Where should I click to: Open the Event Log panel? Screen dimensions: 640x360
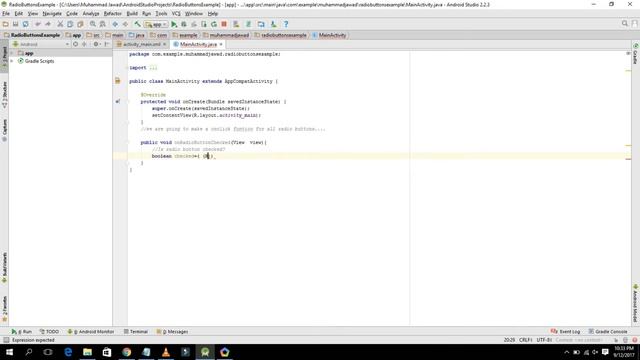click(x=565, y=331)
